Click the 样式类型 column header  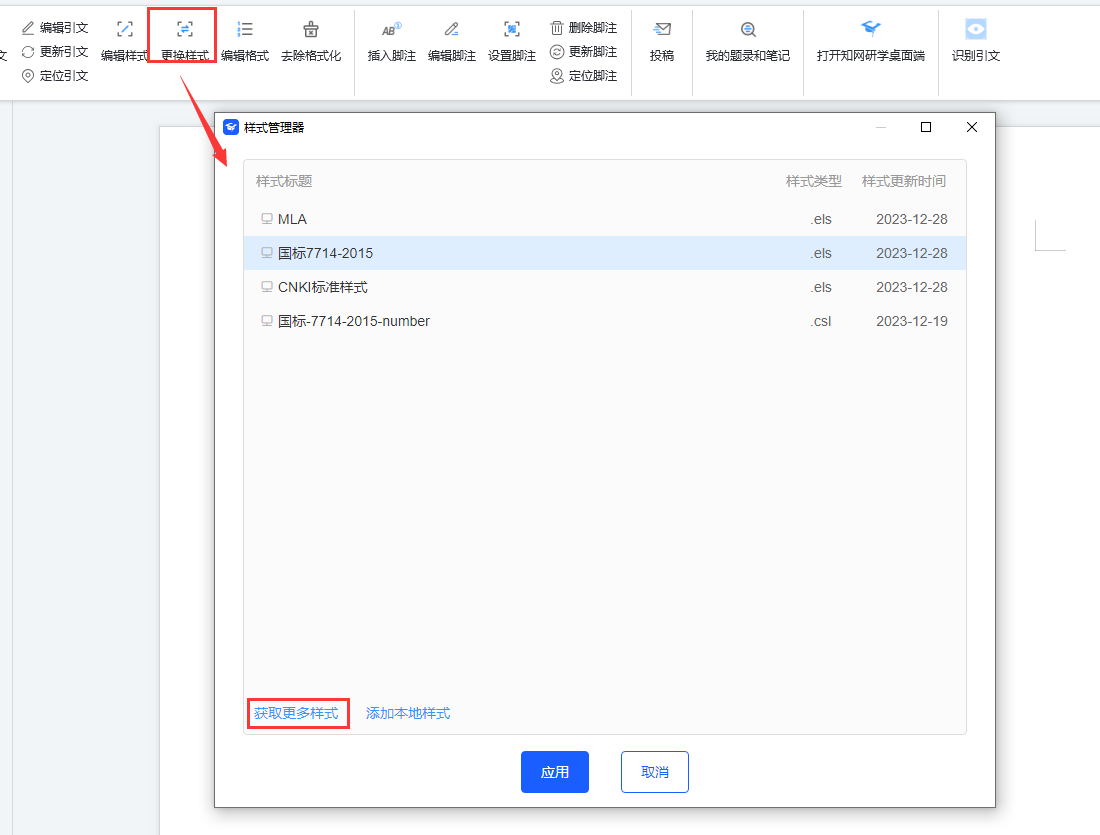[814, 181]
